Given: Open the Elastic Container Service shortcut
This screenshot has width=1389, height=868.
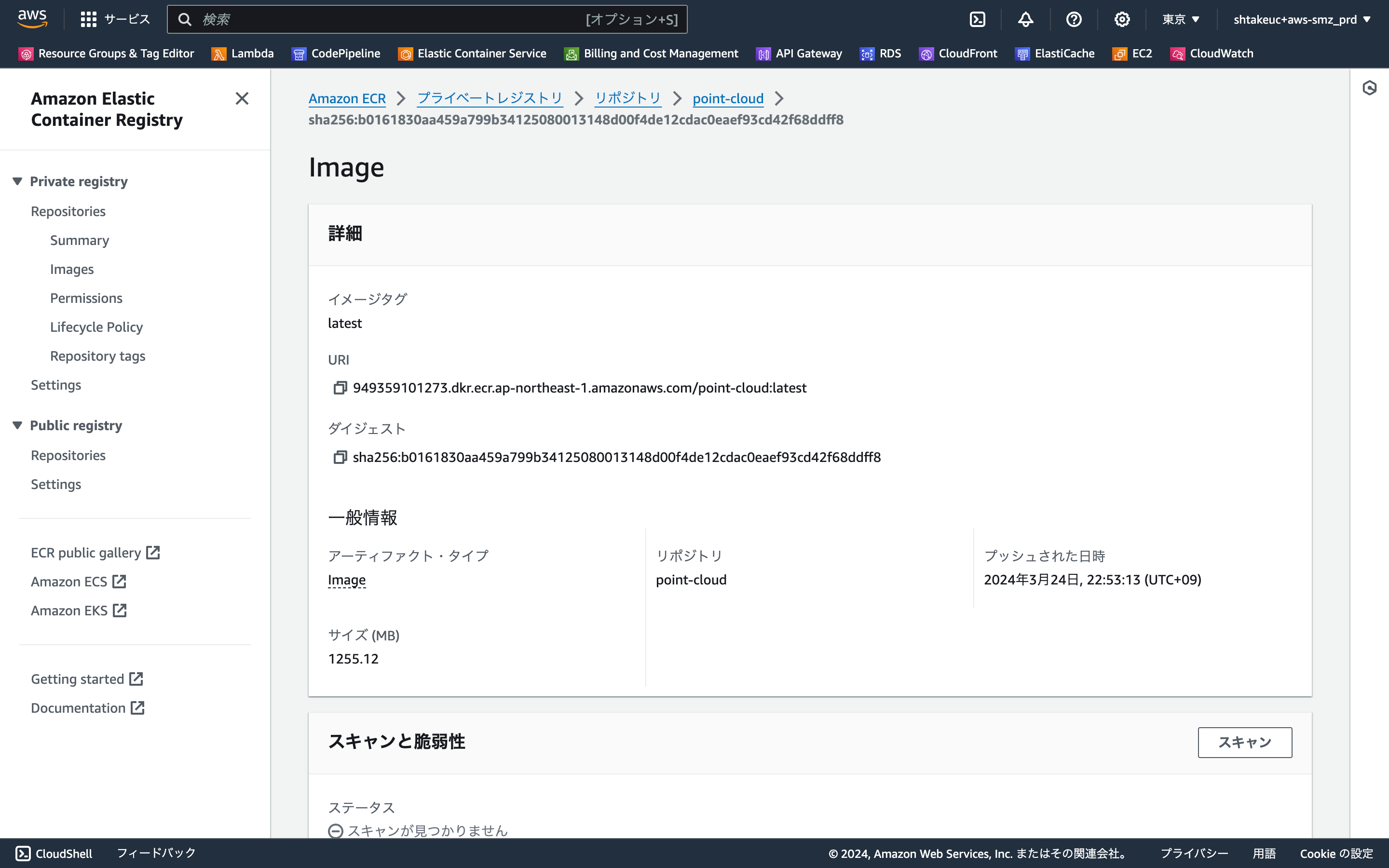Looking at the screenshot, I should click(x=472, y=54).
